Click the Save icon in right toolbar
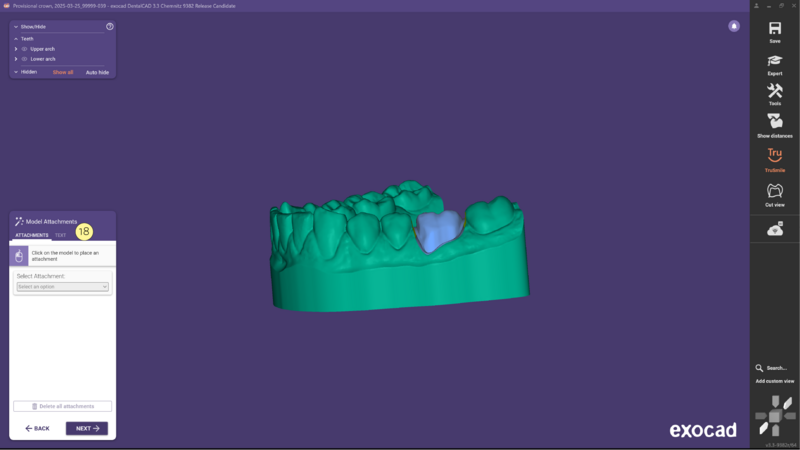This screenshot has width=800, height=450. coord(774,28)
